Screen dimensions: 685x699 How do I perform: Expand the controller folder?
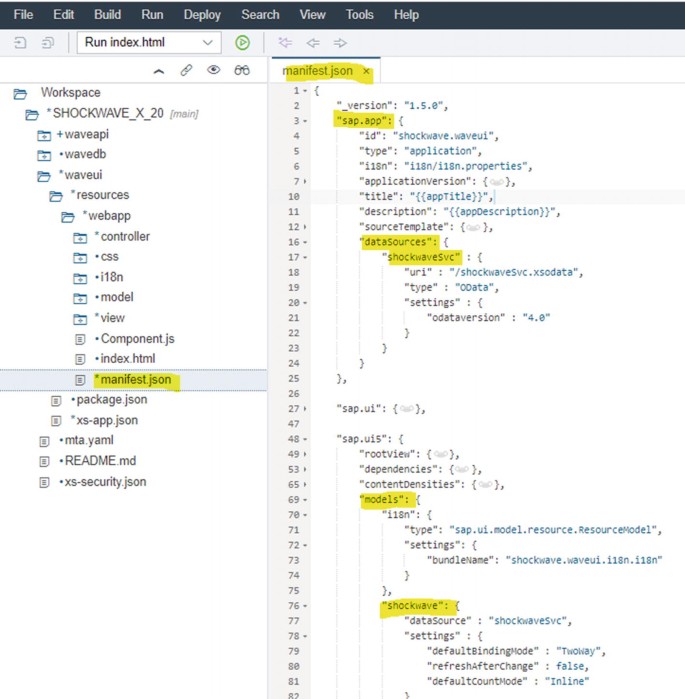[x=81, y=237]
